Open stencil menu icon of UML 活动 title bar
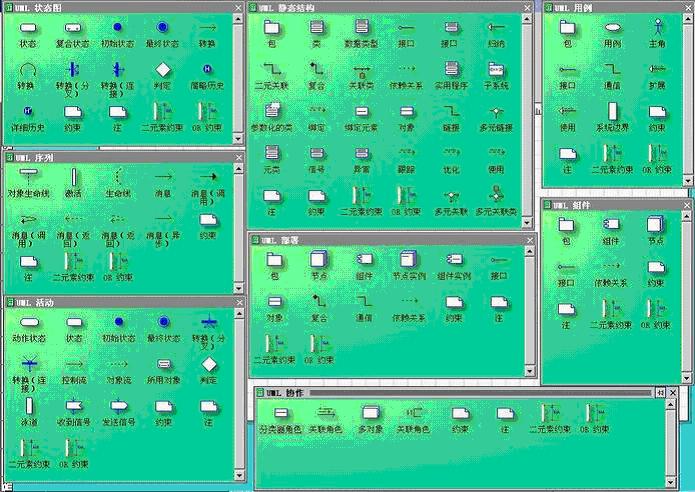Screen dimensions: 695x492 tap(11, 302)
